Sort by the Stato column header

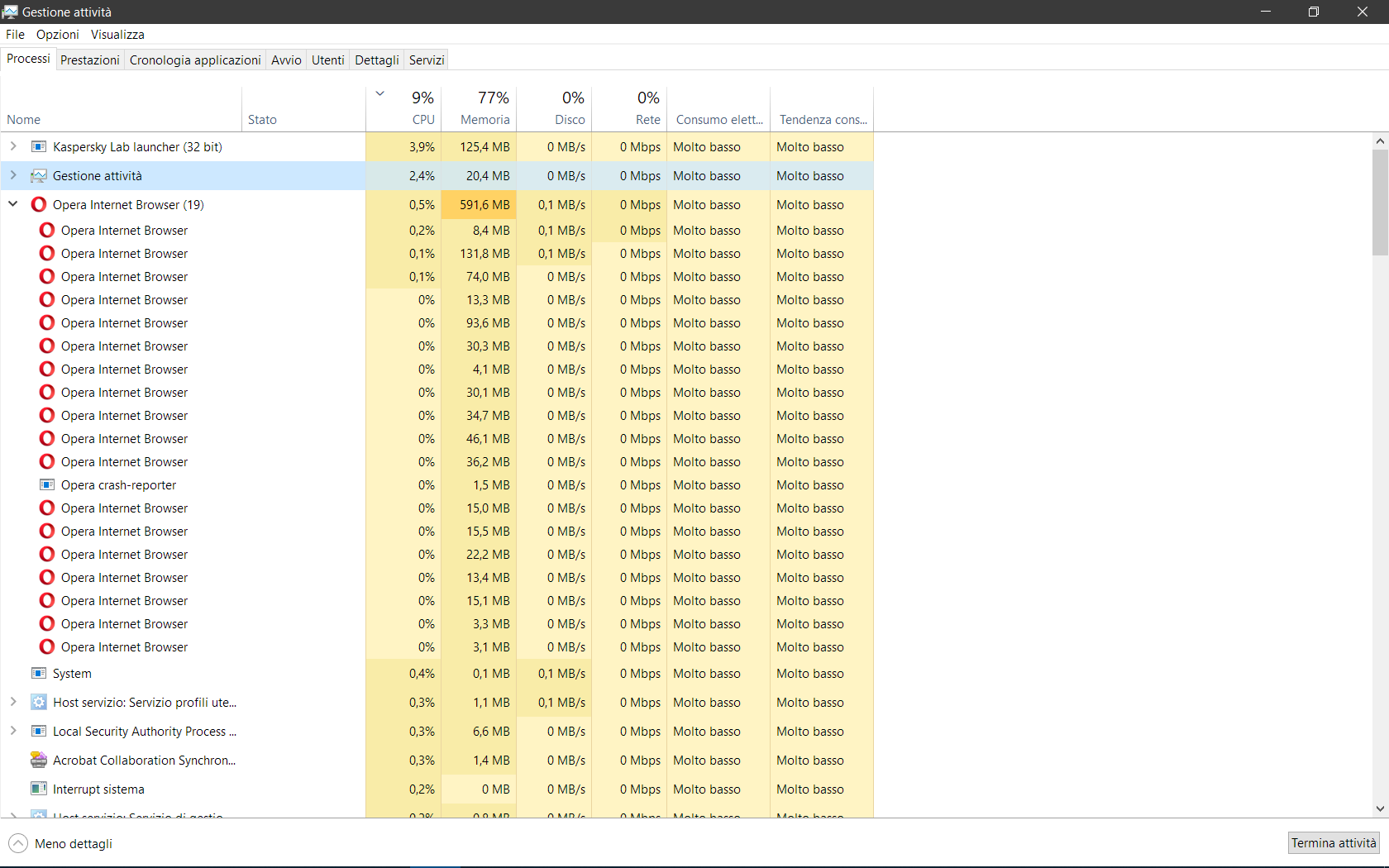pyautogui.click(x=303, y=109)
